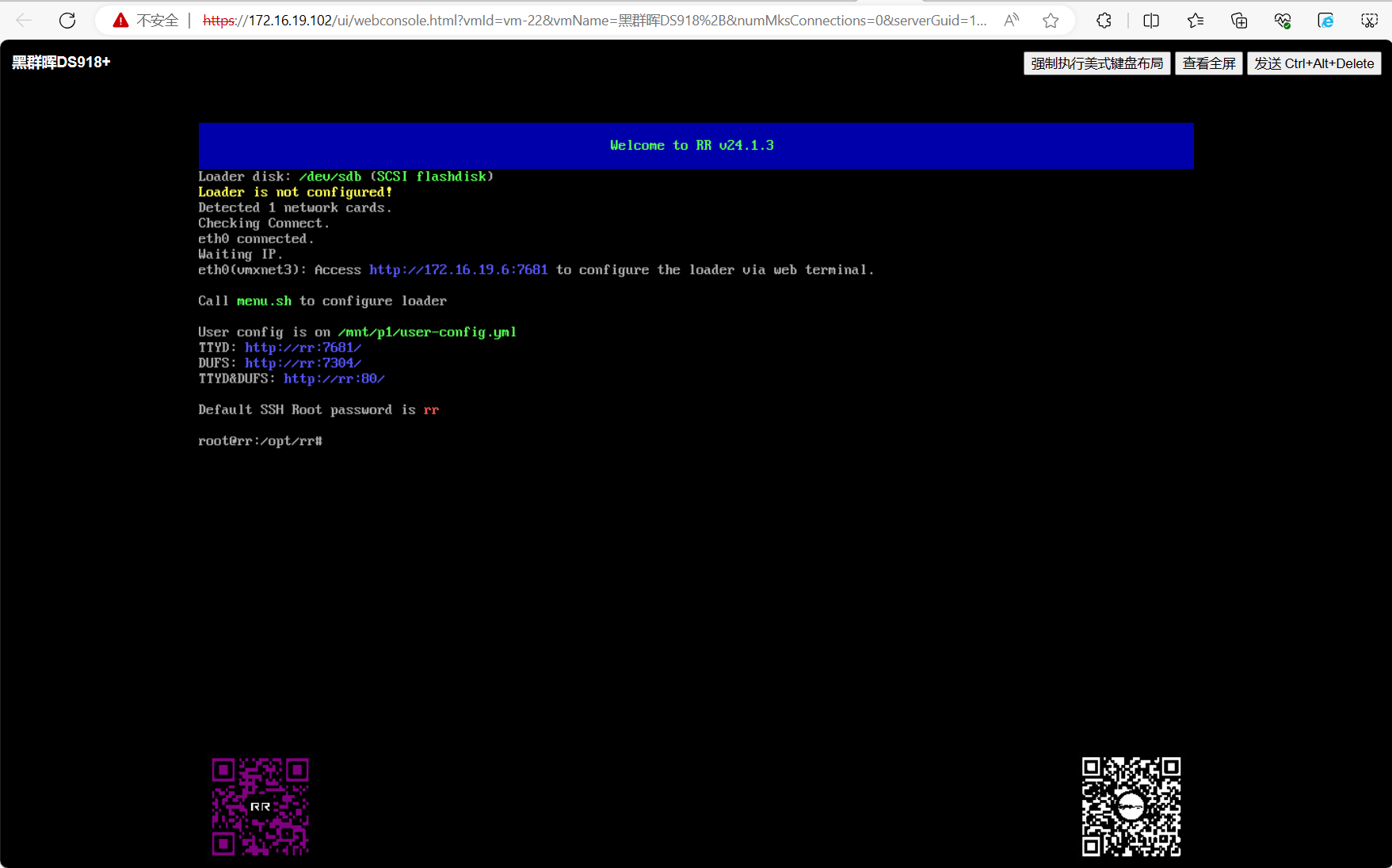Image resolution: width=1392 pixels, height=868 pixels.
Task: Click the 172.16.19.6:7681 web terminal address
Action: [x=458, y=270]
